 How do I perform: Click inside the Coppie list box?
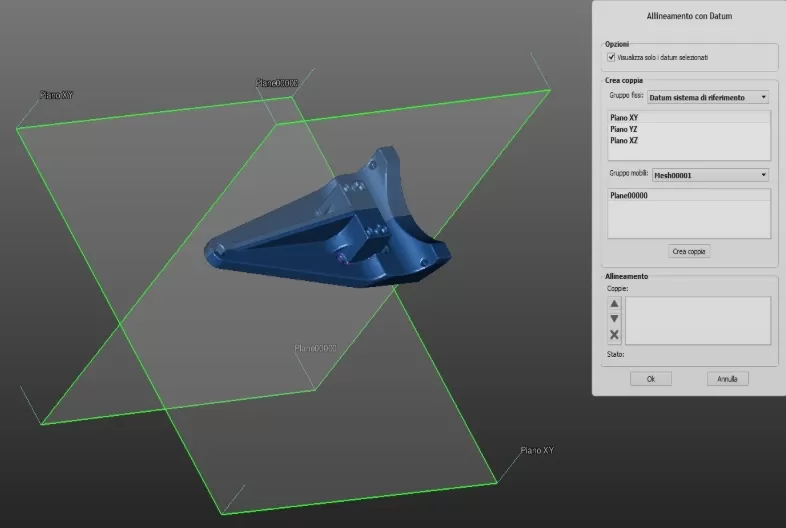[698, 320]
